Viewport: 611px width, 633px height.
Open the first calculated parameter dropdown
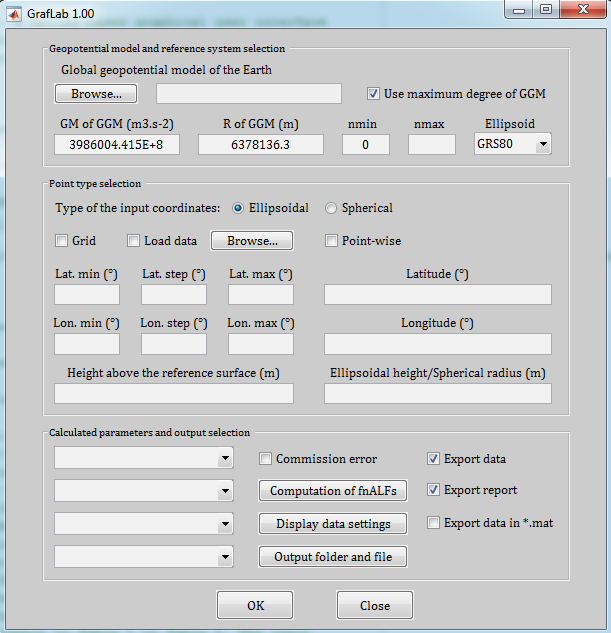(144, 458)
